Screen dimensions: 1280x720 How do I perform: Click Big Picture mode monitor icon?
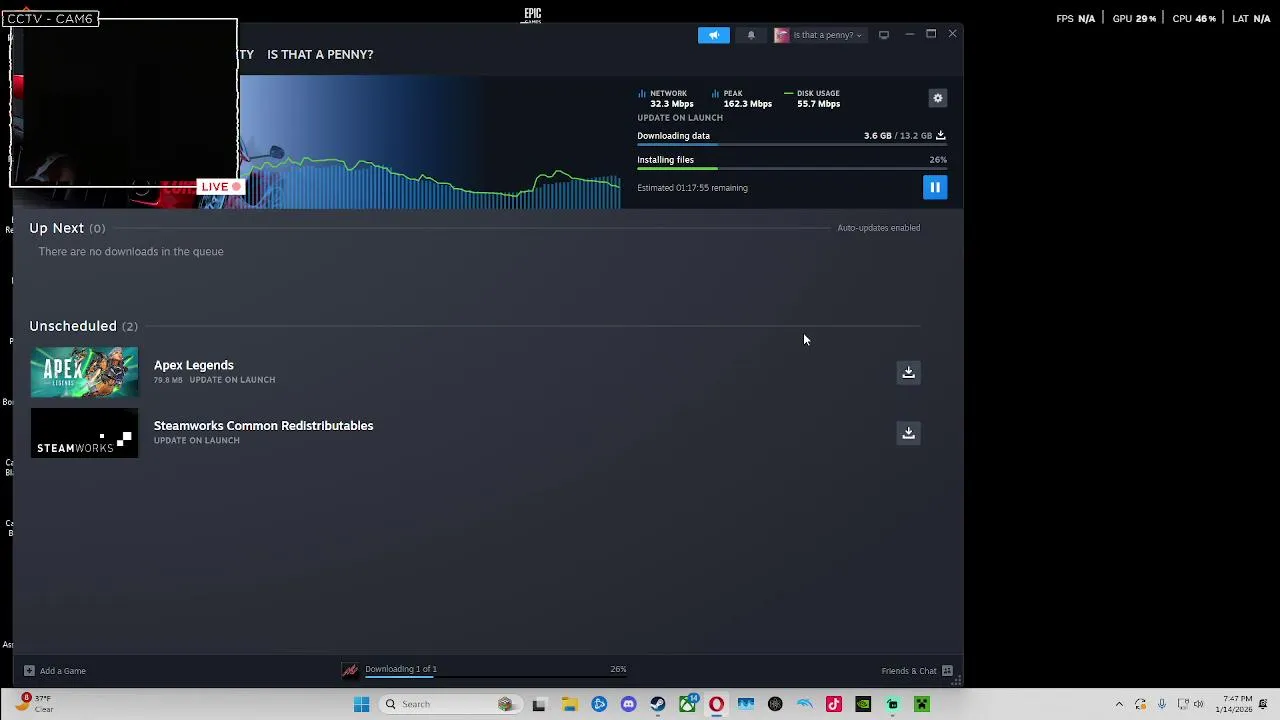coord(884,35)
